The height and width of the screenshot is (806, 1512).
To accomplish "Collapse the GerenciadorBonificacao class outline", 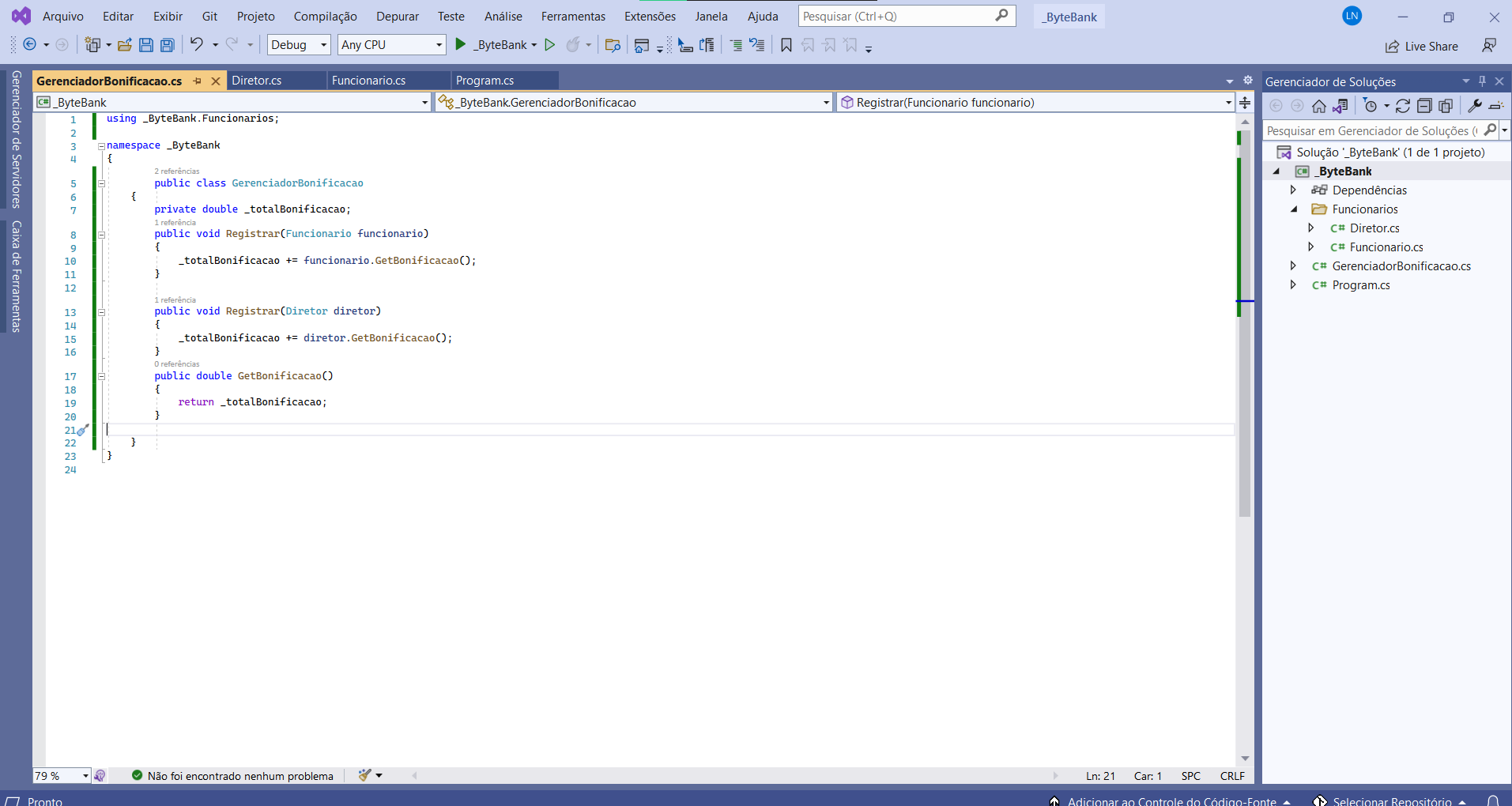I will pos(101,183).
